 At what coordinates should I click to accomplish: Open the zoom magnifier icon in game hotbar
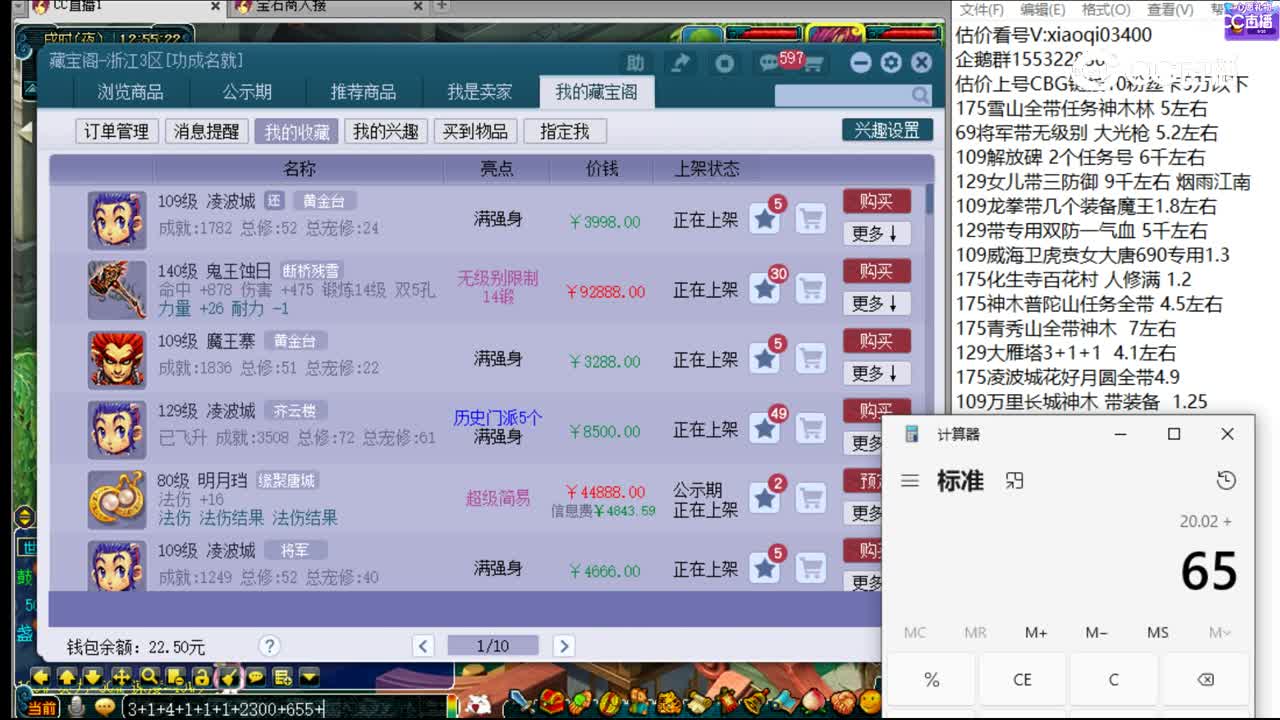click(x=149, y=677)
